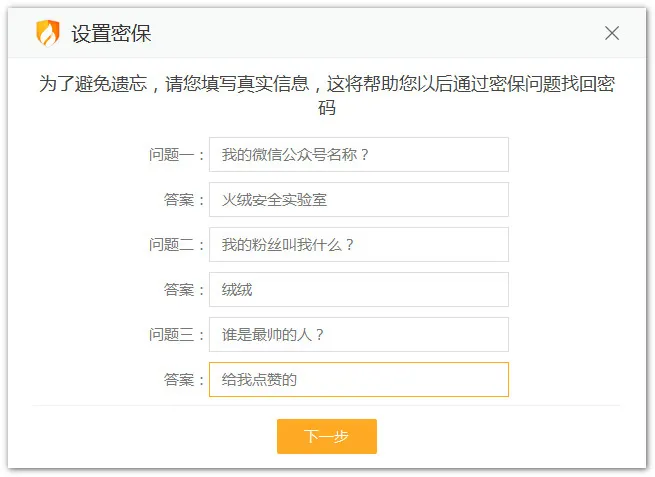Image resolution: width=655 pixels, height=477 pixels.
Task: Click the Huorong flame shield logo
Action: coord(47,33)
